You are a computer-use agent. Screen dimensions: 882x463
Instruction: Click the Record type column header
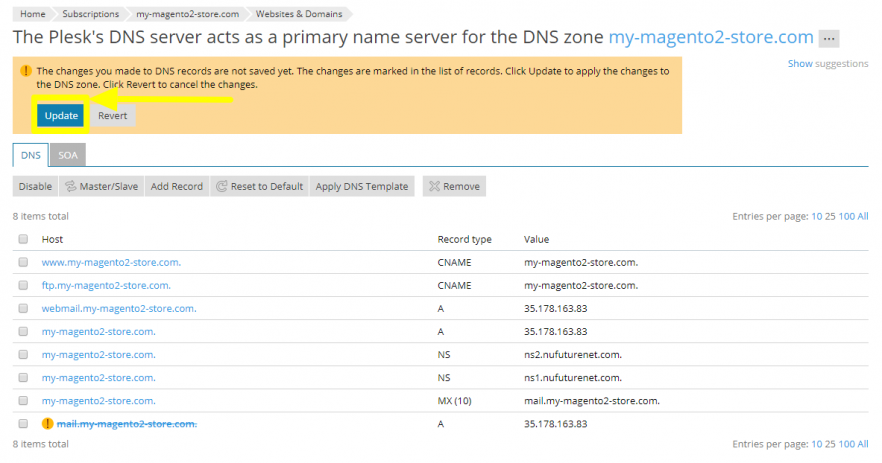coord(465,239)
